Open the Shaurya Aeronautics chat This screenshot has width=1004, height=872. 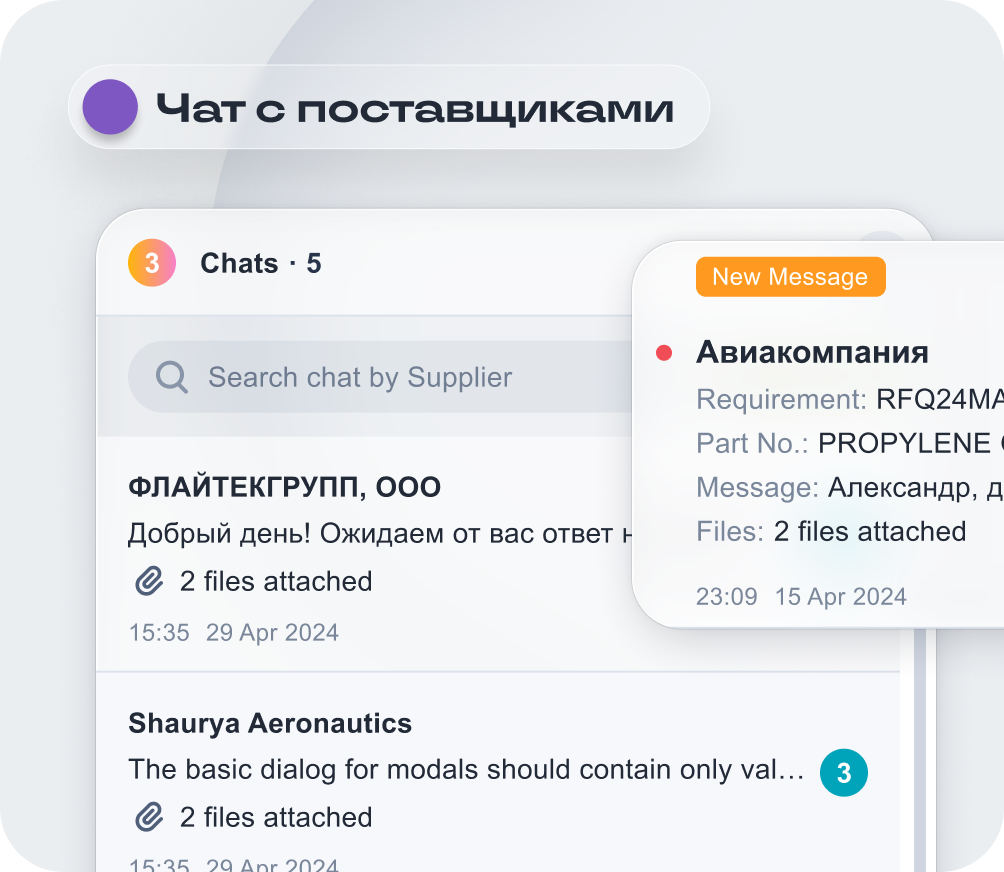coord(270,723)
